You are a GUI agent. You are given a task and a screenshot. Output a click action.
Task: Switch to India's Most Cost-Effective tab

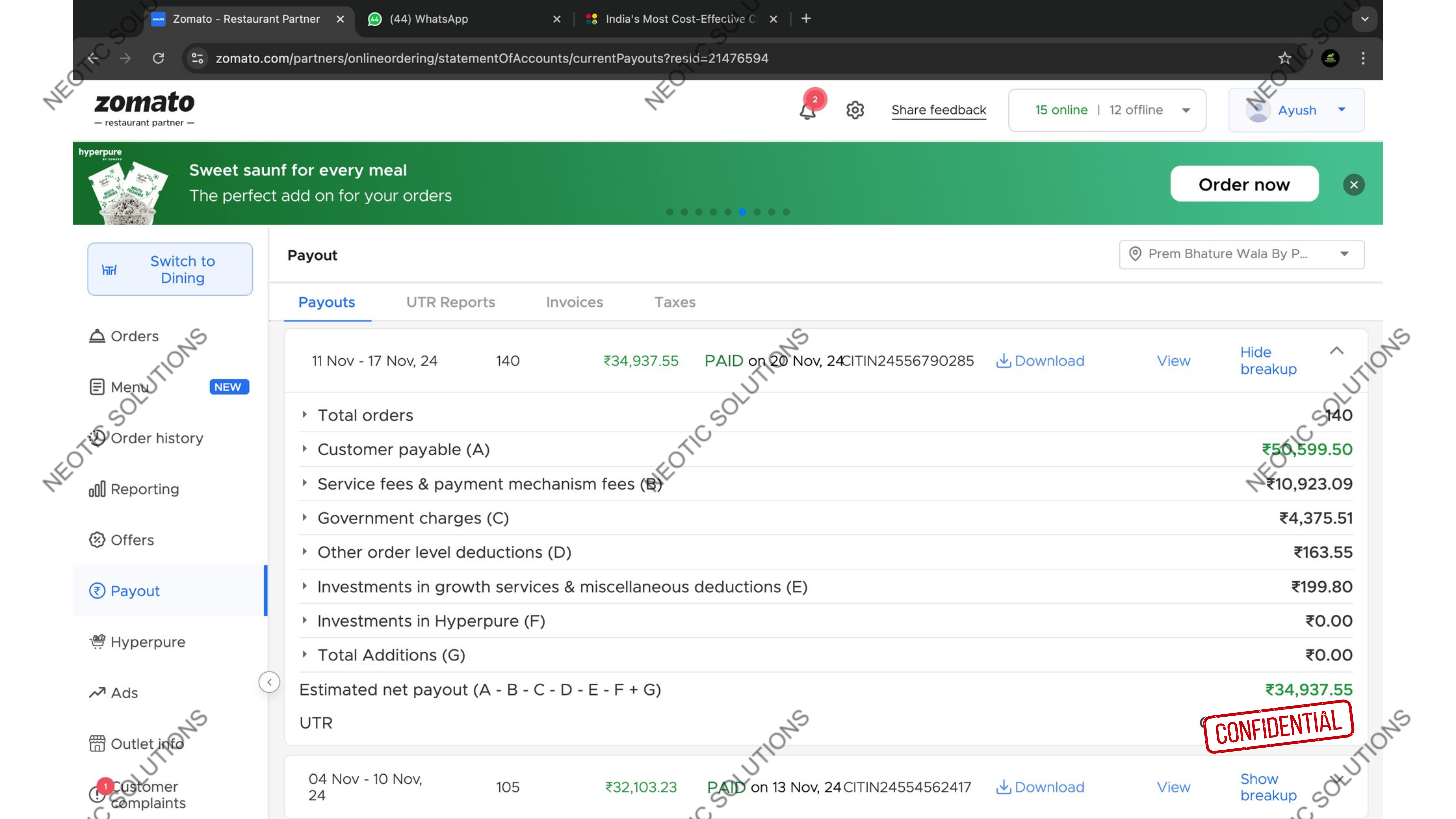click(681, 19)
